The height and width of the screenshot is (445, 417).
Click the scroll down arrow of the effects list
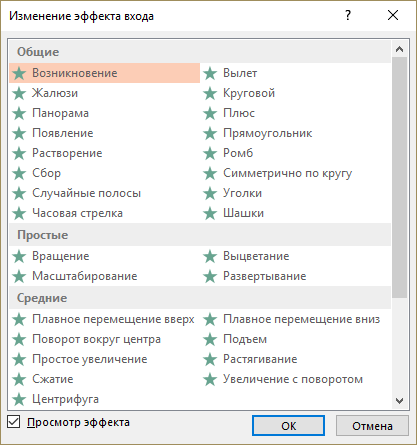click(399, 400)
